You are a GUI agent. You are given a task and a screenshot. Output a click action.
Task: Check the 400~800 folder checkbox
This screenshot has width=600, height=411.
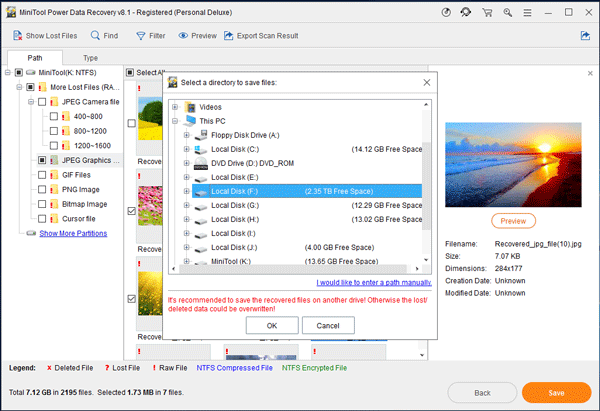click(x=54, y=116)
